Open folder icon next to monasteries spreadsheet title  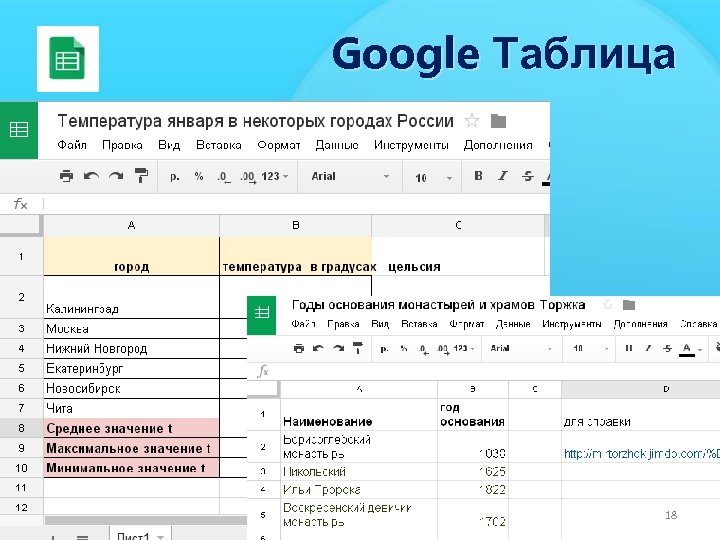[x=629, y=304]
